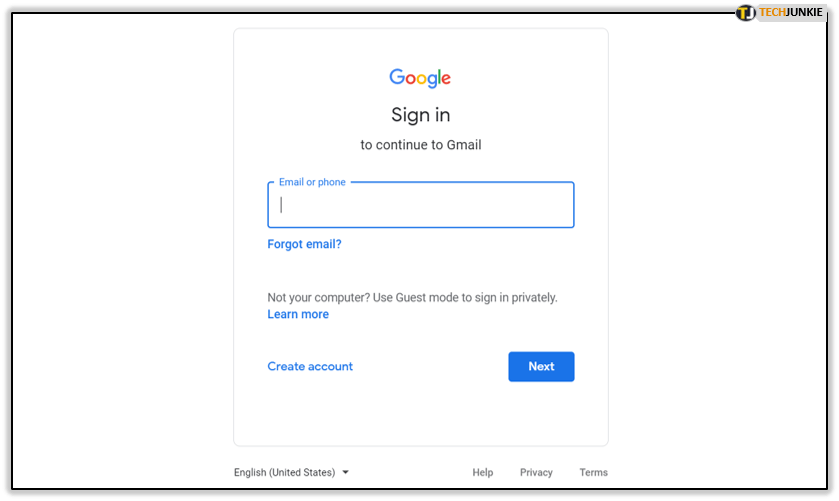This screenshot has height=501, width=839.
Task: Open the Help link in footer
Action: pos(482,472)
